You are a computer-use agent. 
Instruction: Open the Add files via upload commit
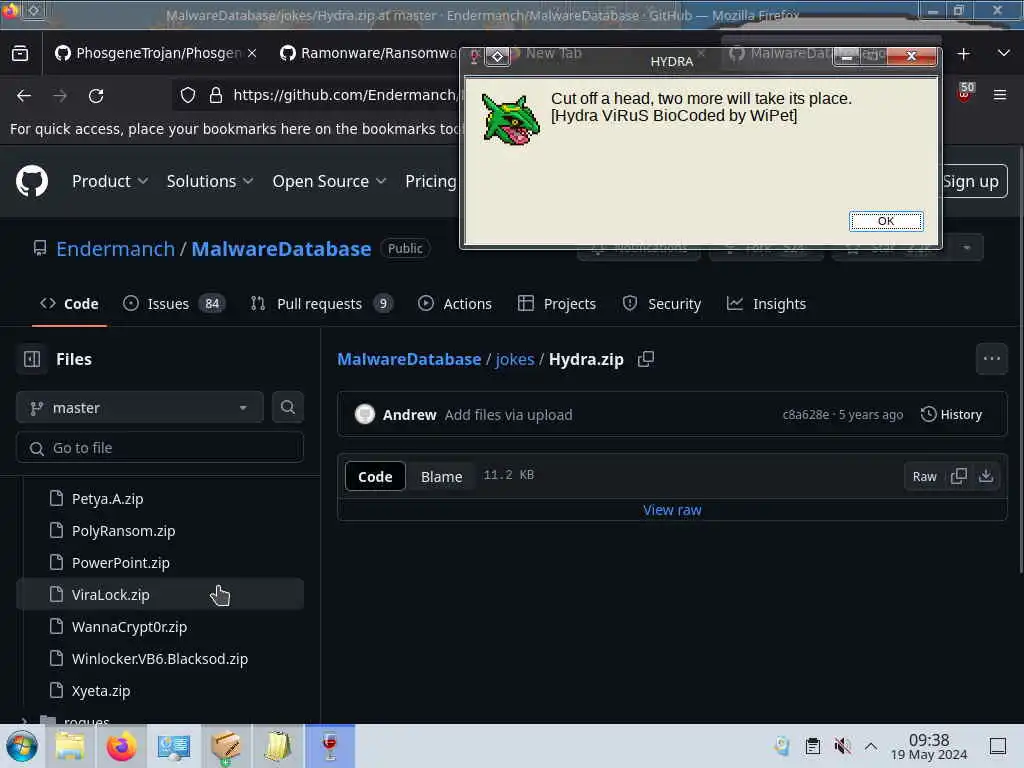(508, 415)
